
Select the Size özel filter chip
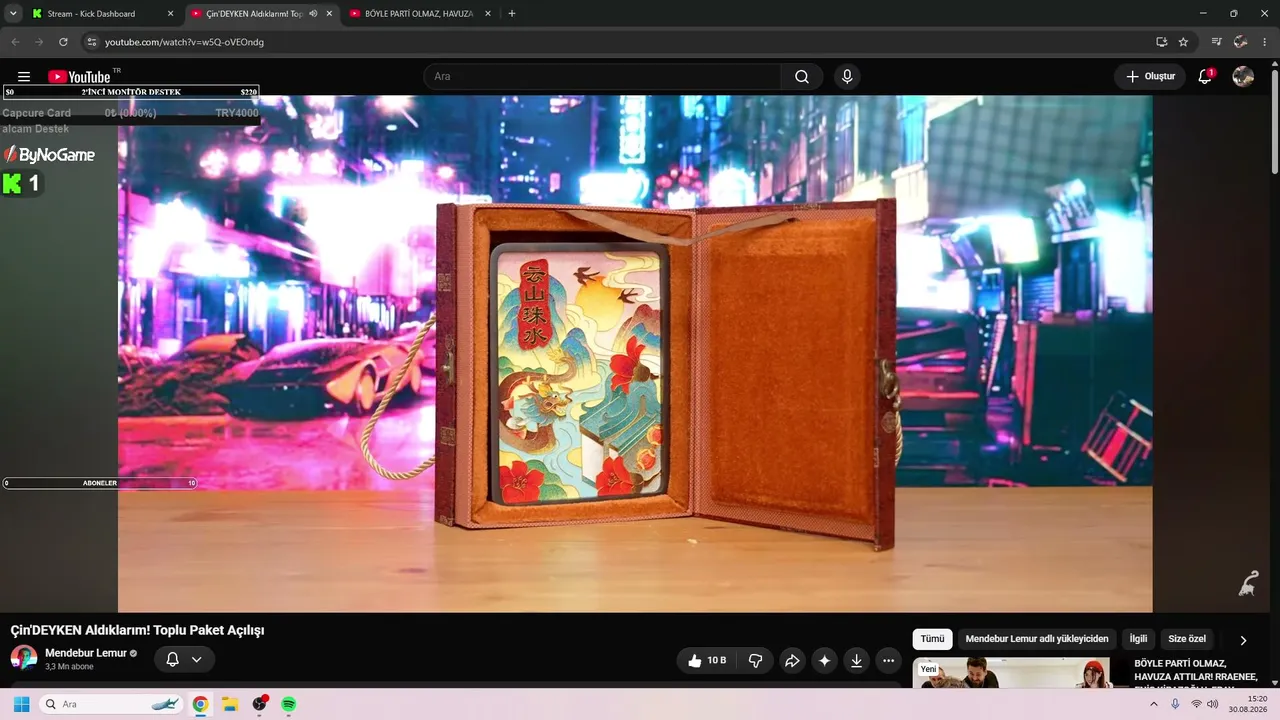[1187, 639]
